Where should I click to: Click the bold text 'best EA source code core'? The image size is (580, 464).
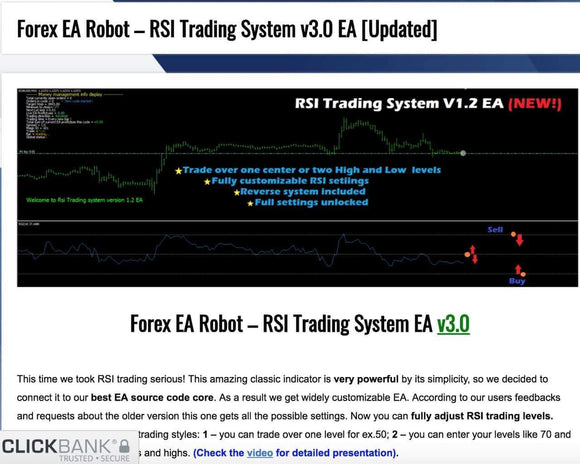[x=152, y=397]
